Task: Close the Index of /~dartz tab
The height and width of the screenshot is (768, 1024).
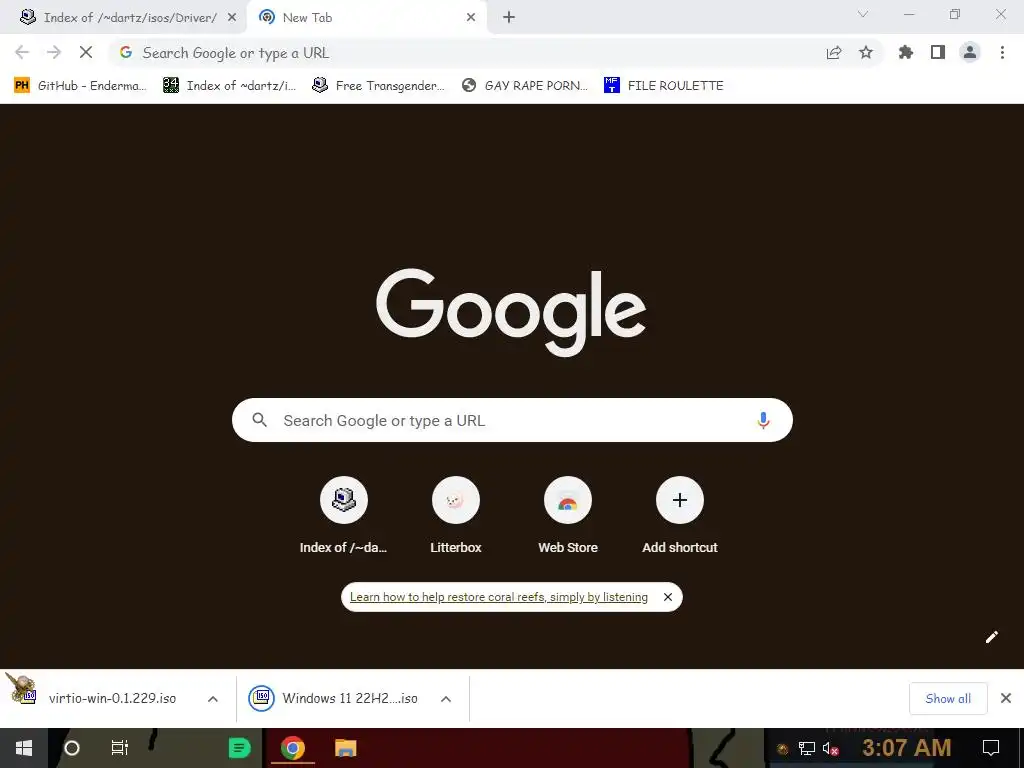Action: tap(231, 18)
